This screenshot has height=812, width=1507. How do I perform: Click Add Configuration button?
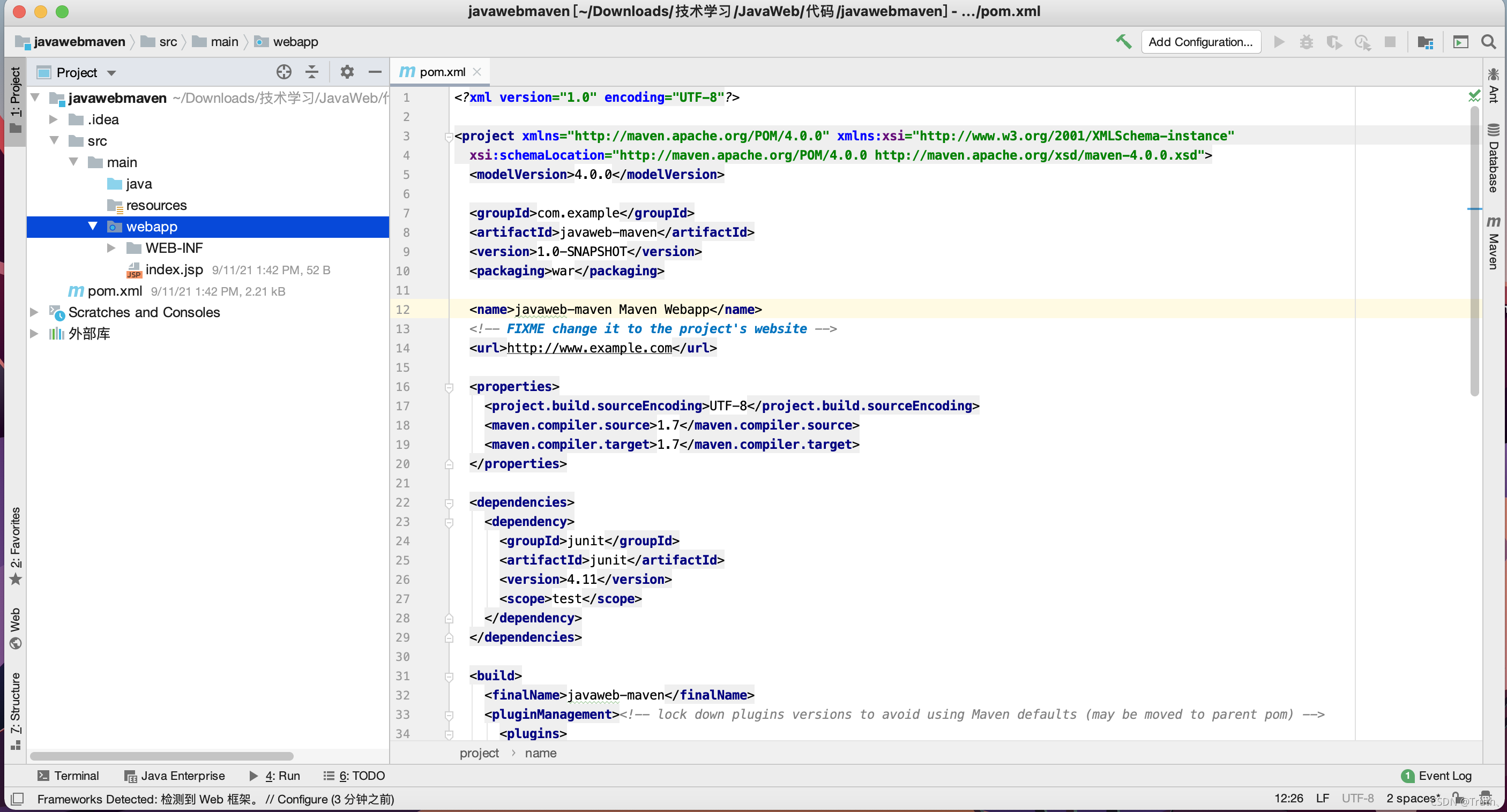point(1200,41)
